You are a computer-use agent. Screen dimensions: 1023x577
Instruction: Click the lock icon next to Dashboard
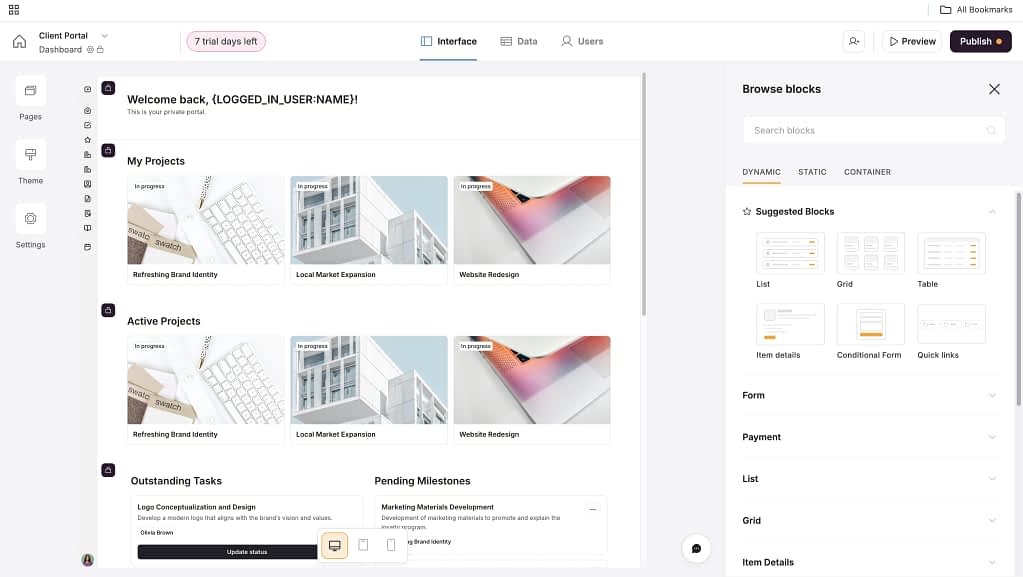tap(100, 50)
